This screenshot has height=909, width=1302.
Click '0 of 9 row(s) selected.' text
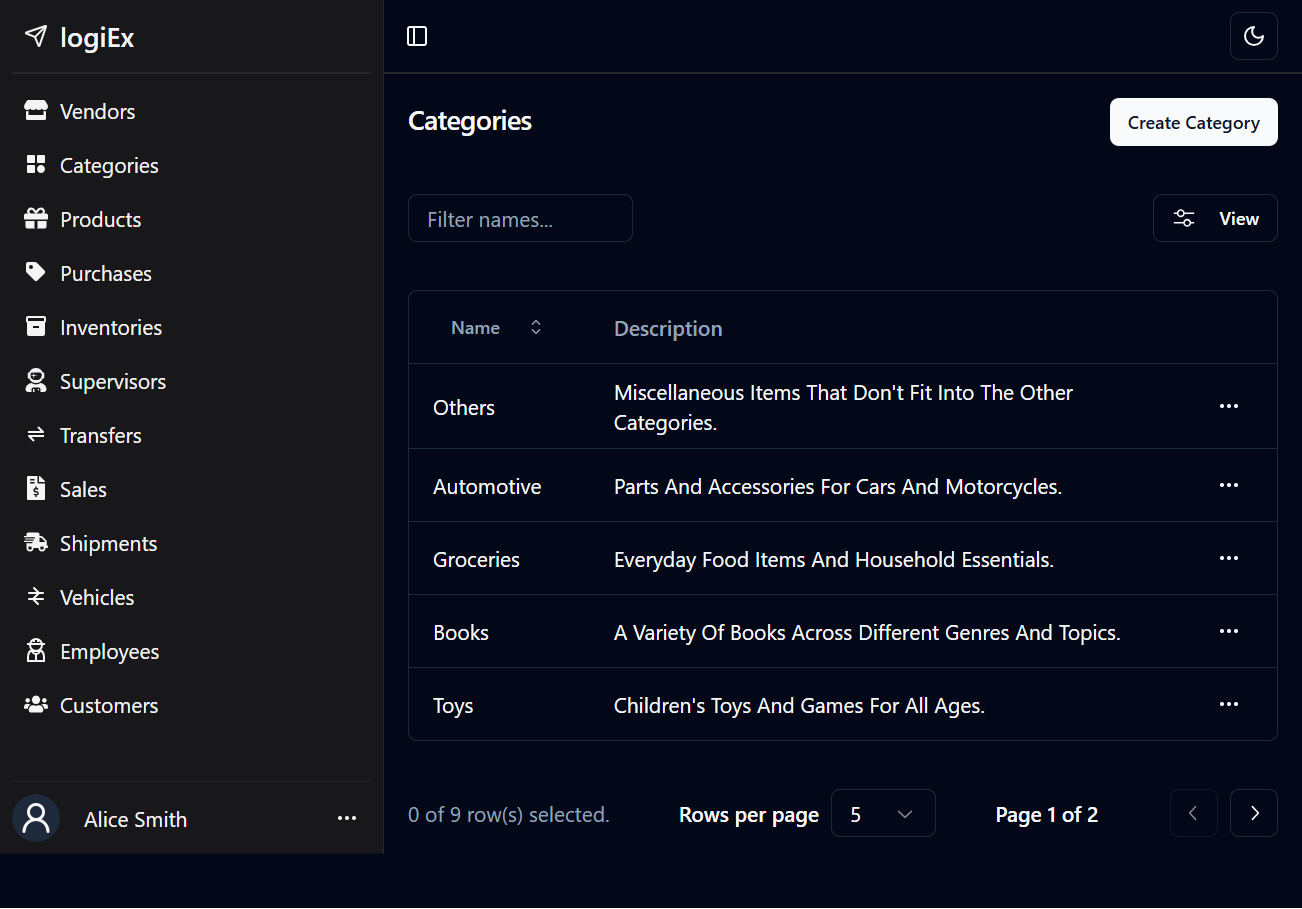[x=509, y=814]
